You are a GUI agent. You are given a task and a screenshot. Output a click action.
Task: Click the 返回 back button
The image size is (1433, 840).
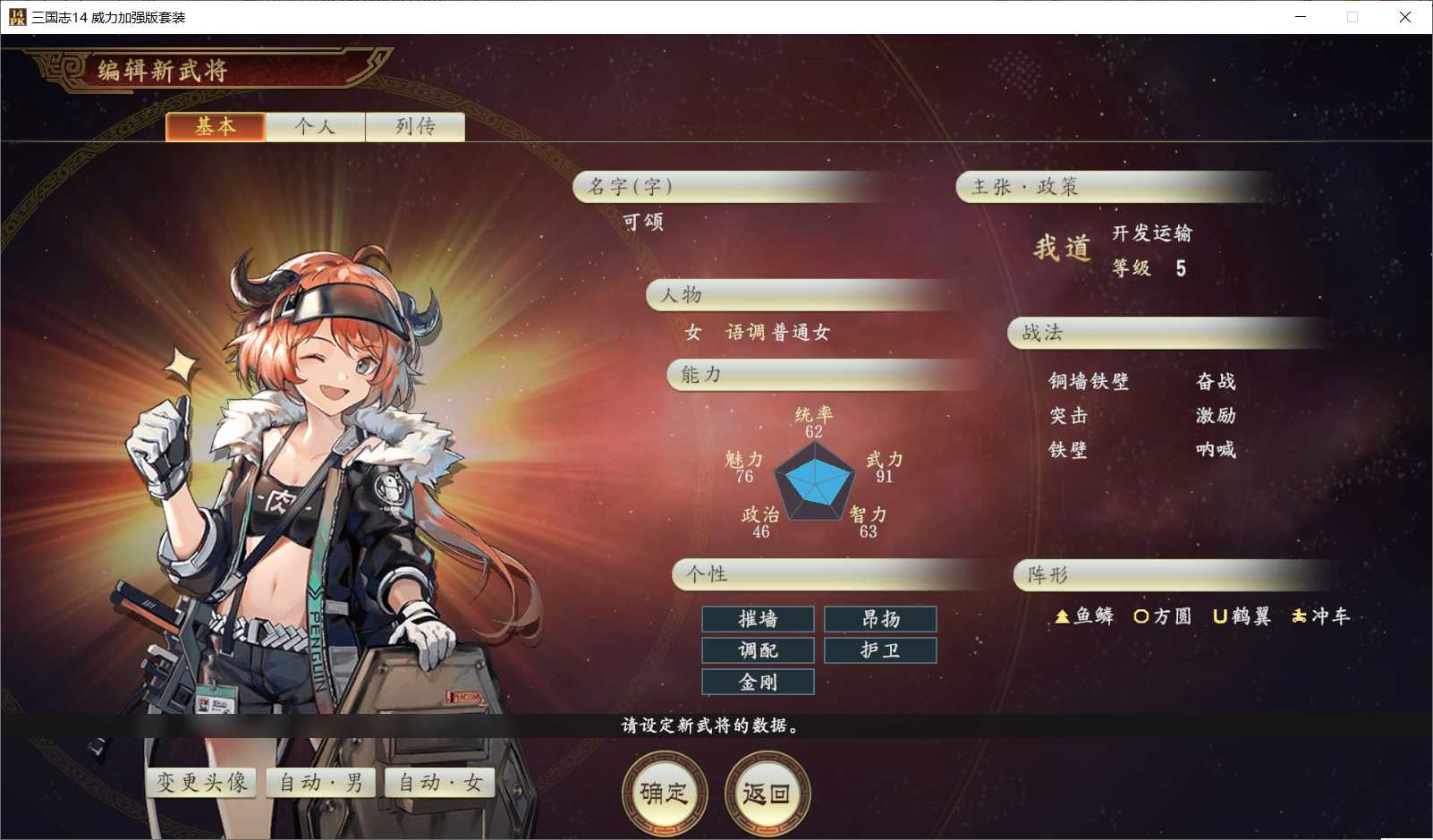(x=767, y=793)
